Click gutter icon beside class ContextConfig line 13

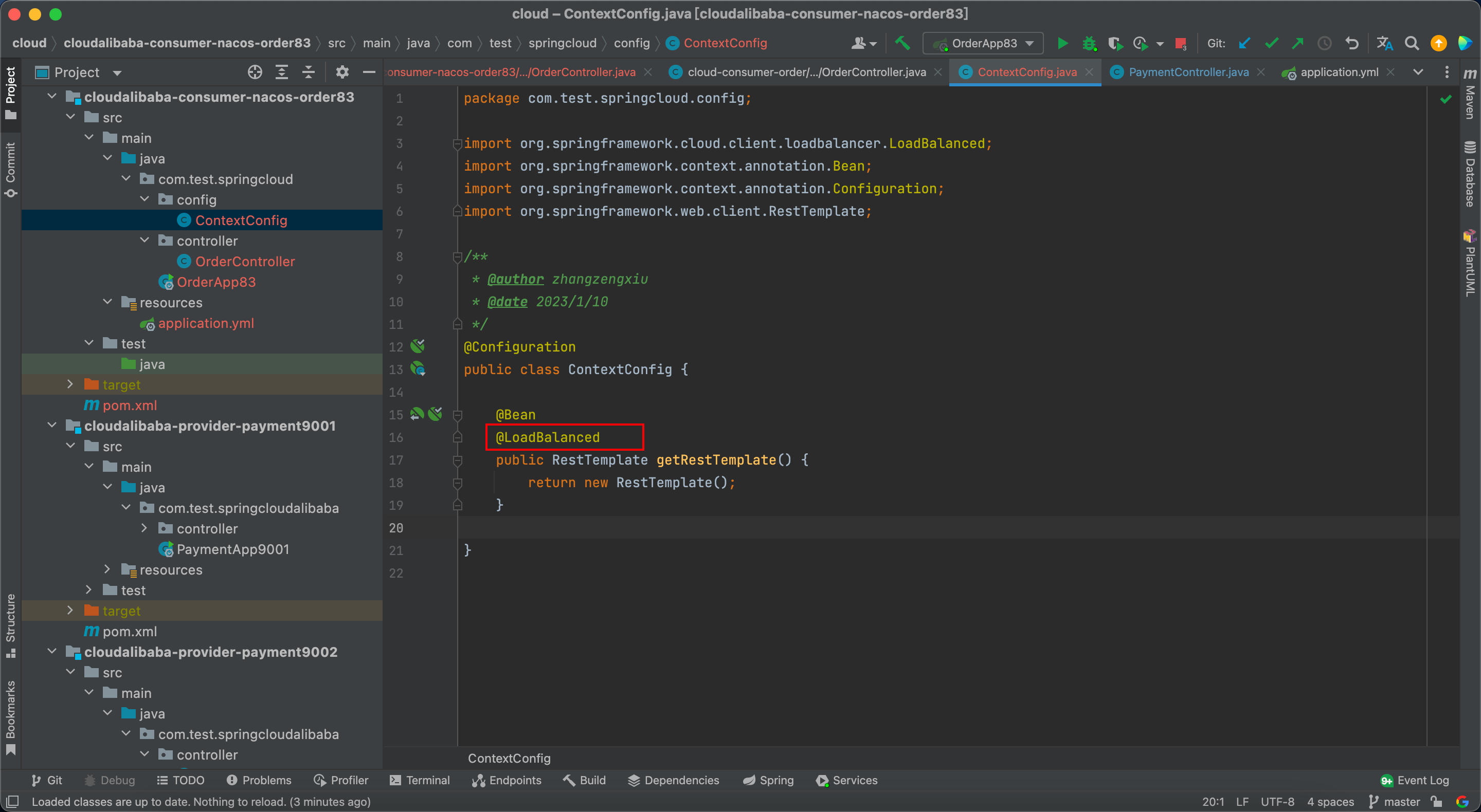tap(418, 368)
